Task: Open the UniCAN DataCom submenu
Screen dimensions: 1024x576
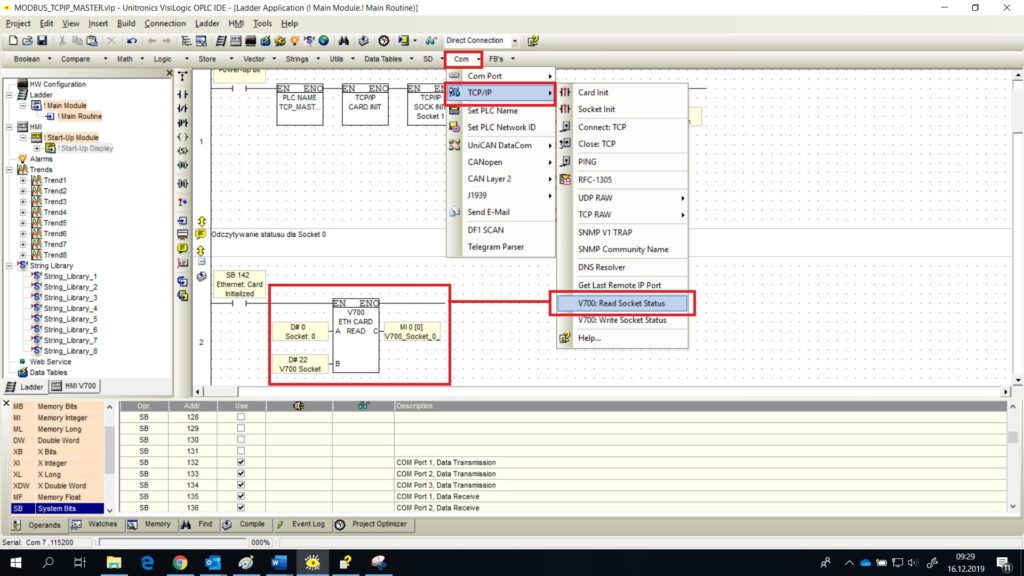Action: 501,145
